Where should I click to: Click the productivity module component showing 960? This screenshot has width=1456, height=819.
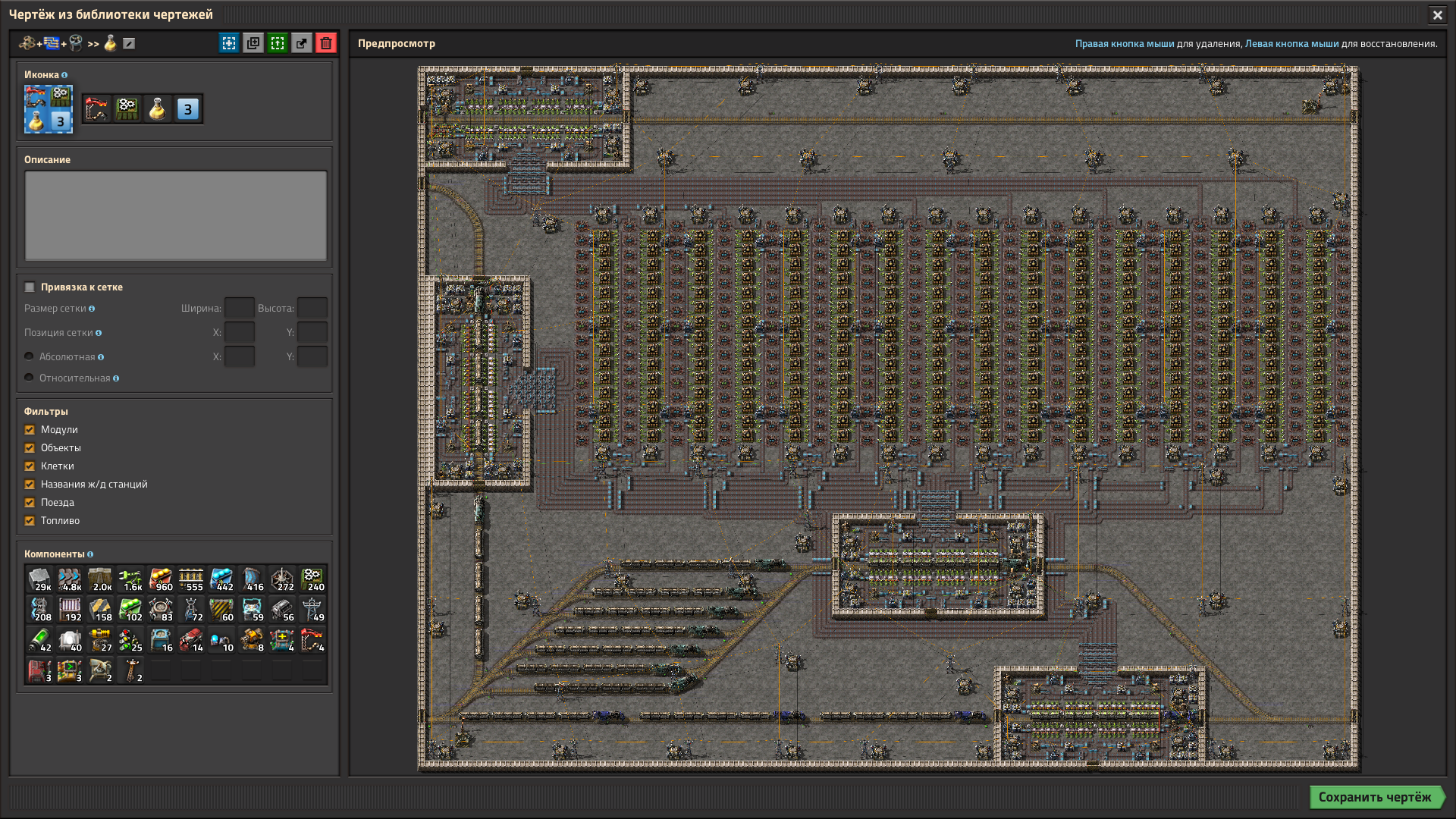[x=161, y=579]
